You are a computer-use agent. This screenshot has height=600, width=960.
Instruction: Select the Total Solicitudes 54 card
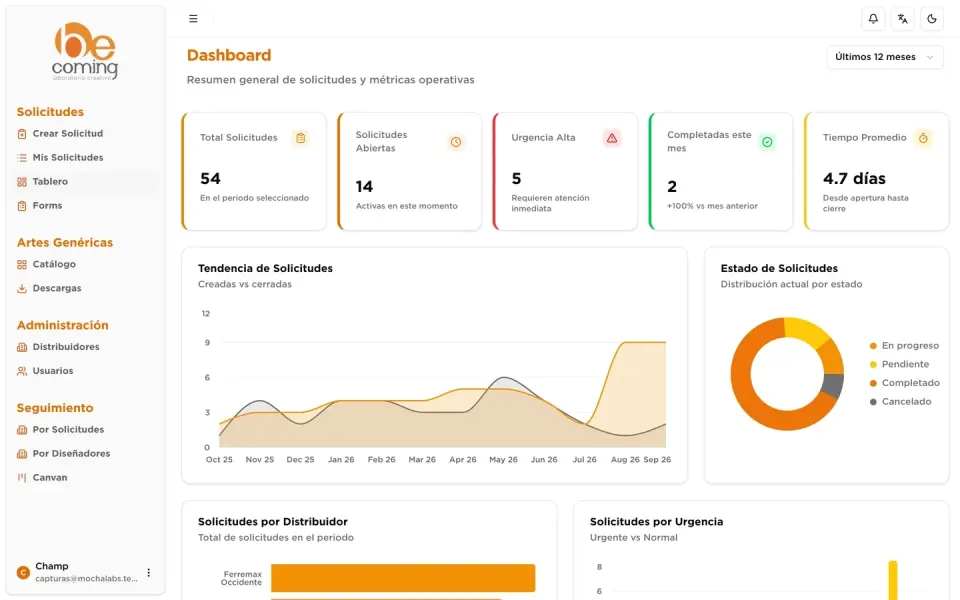click(x=254, y=171)
